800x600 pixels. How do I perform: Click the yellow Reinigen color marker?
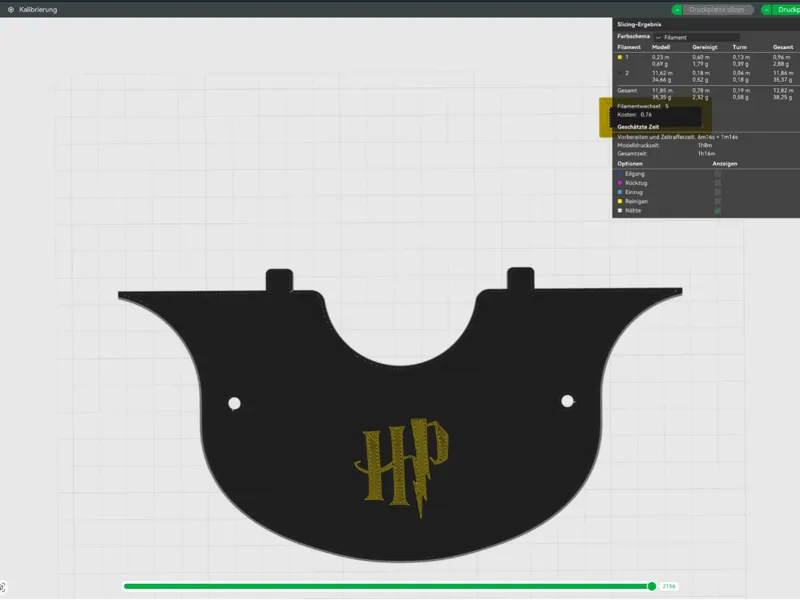620,202
